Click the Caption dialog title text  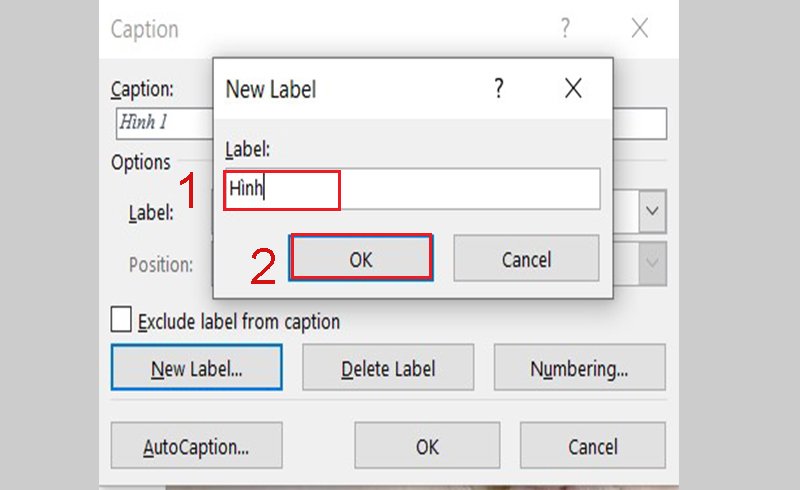[x=145, y=29]
